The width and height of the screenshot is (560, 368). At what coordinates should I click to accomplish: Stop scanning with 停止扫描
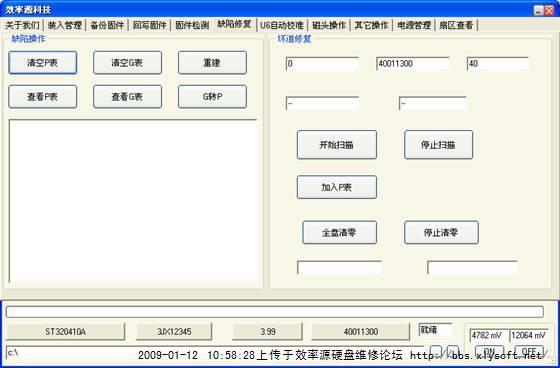tap(439, 145)
